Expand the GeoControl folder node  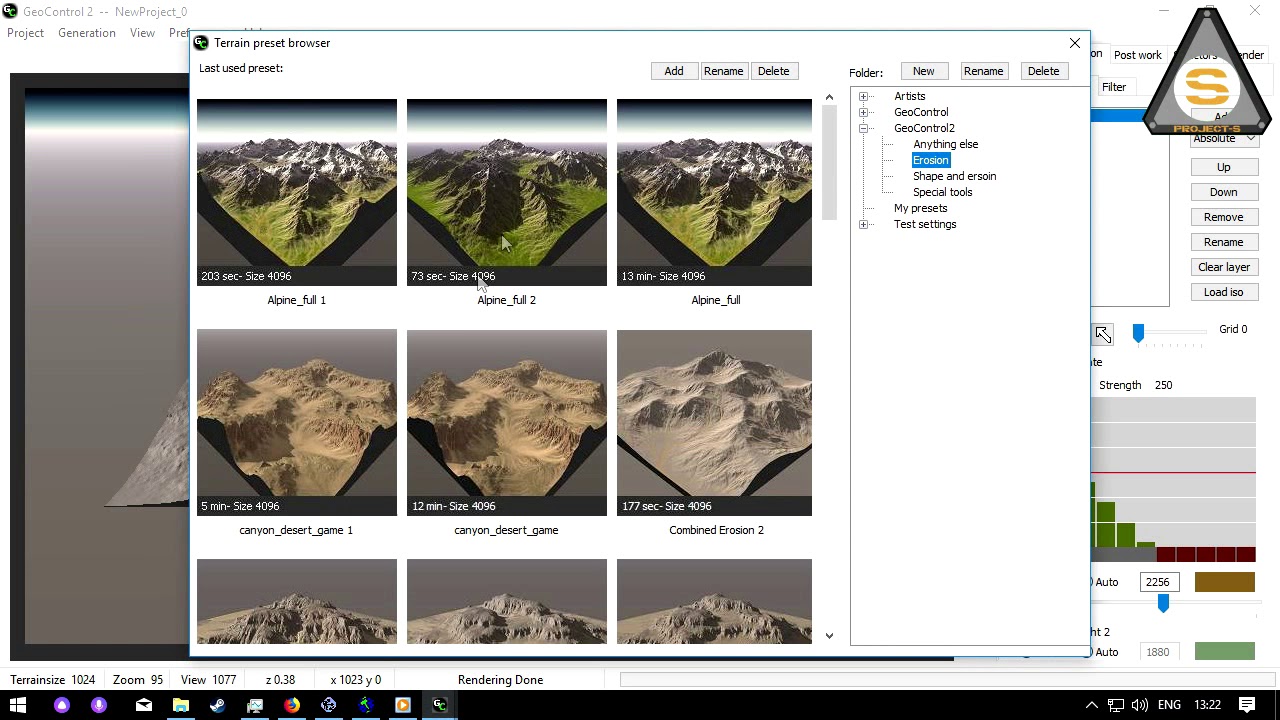(x=864, y=112)
